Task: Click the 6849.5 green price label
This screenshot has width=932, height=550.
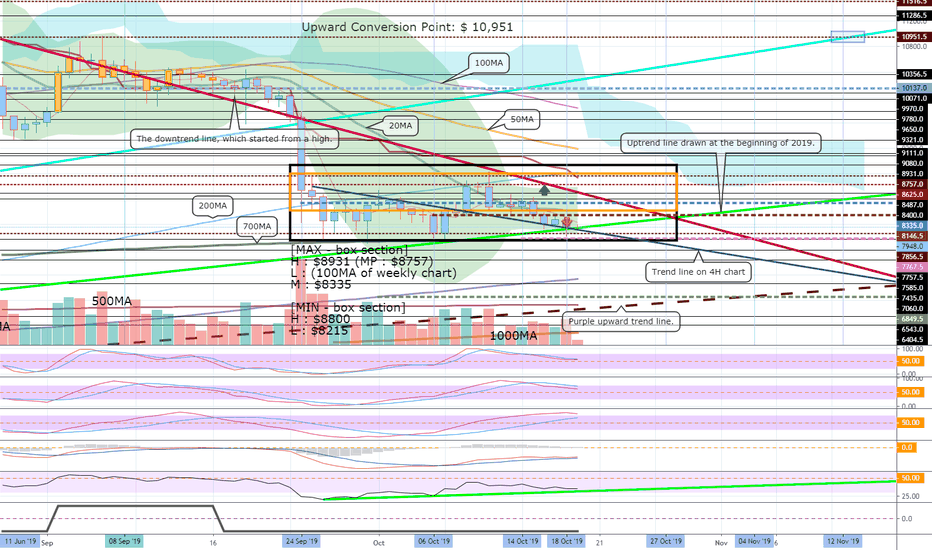Action: [x=912, y=319]
